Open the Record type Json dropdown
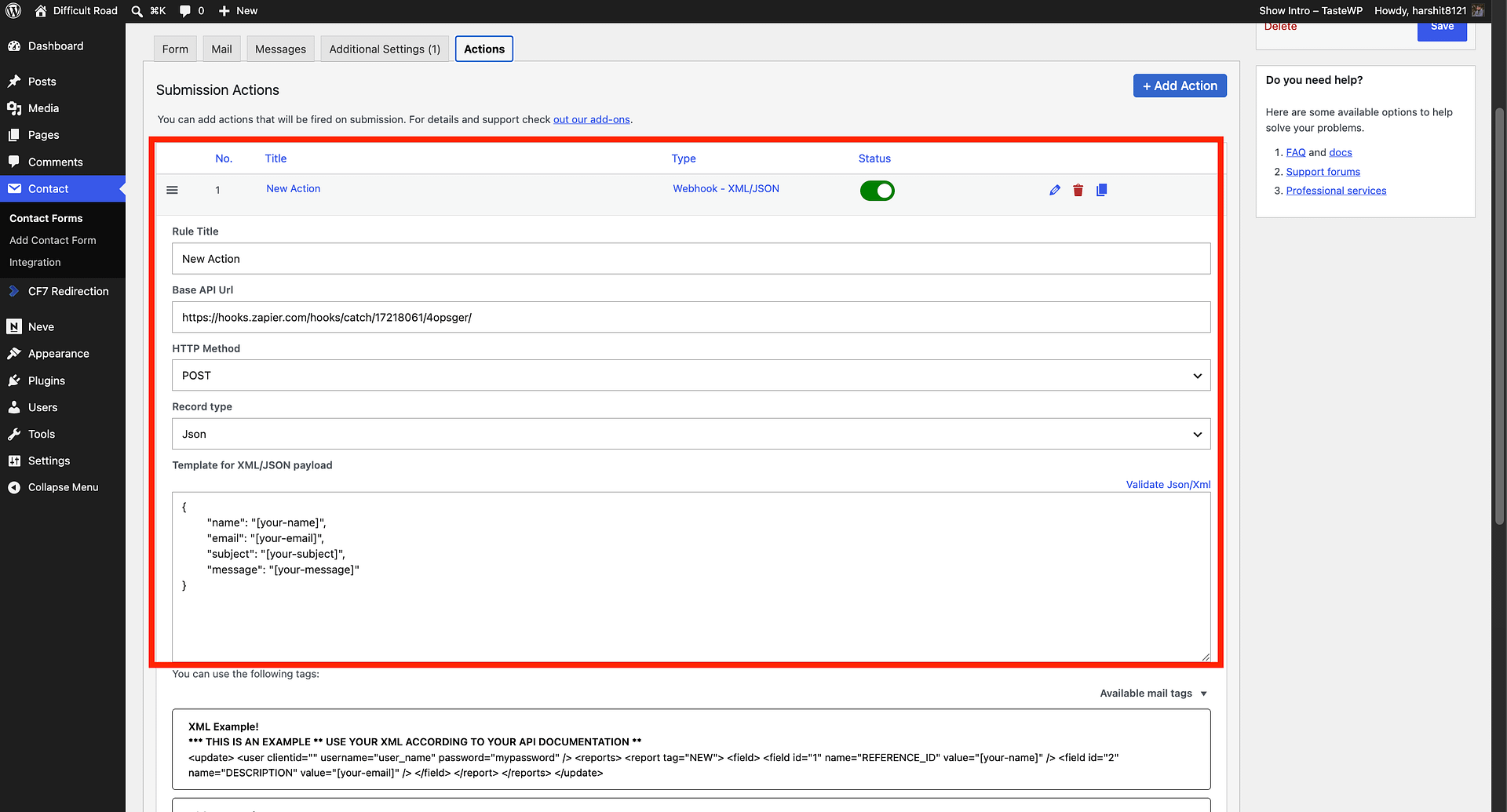1507x812 pixels. pyautogui.click(x=691, y=434)
